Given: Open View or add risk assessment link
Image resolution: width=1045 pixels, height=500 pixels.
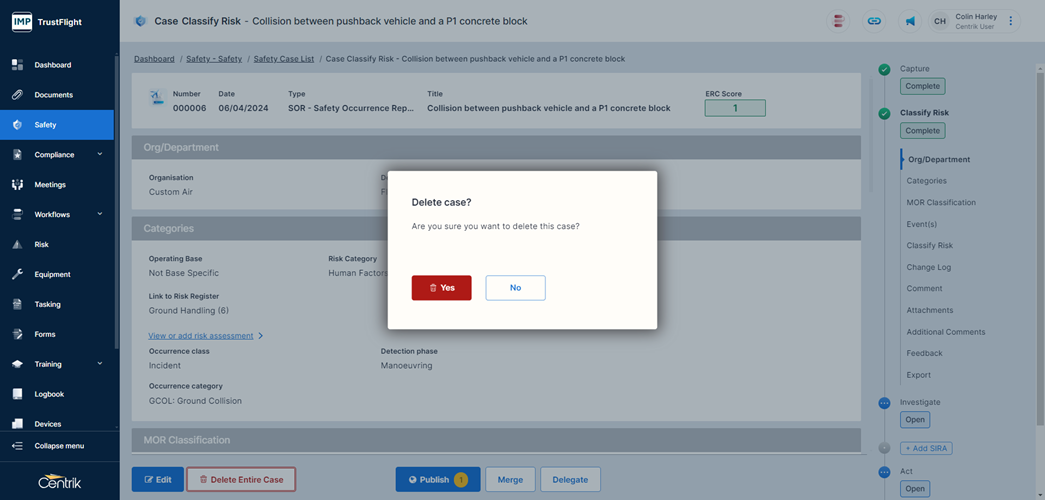Looking at the screenshot, I should point(201,336).
